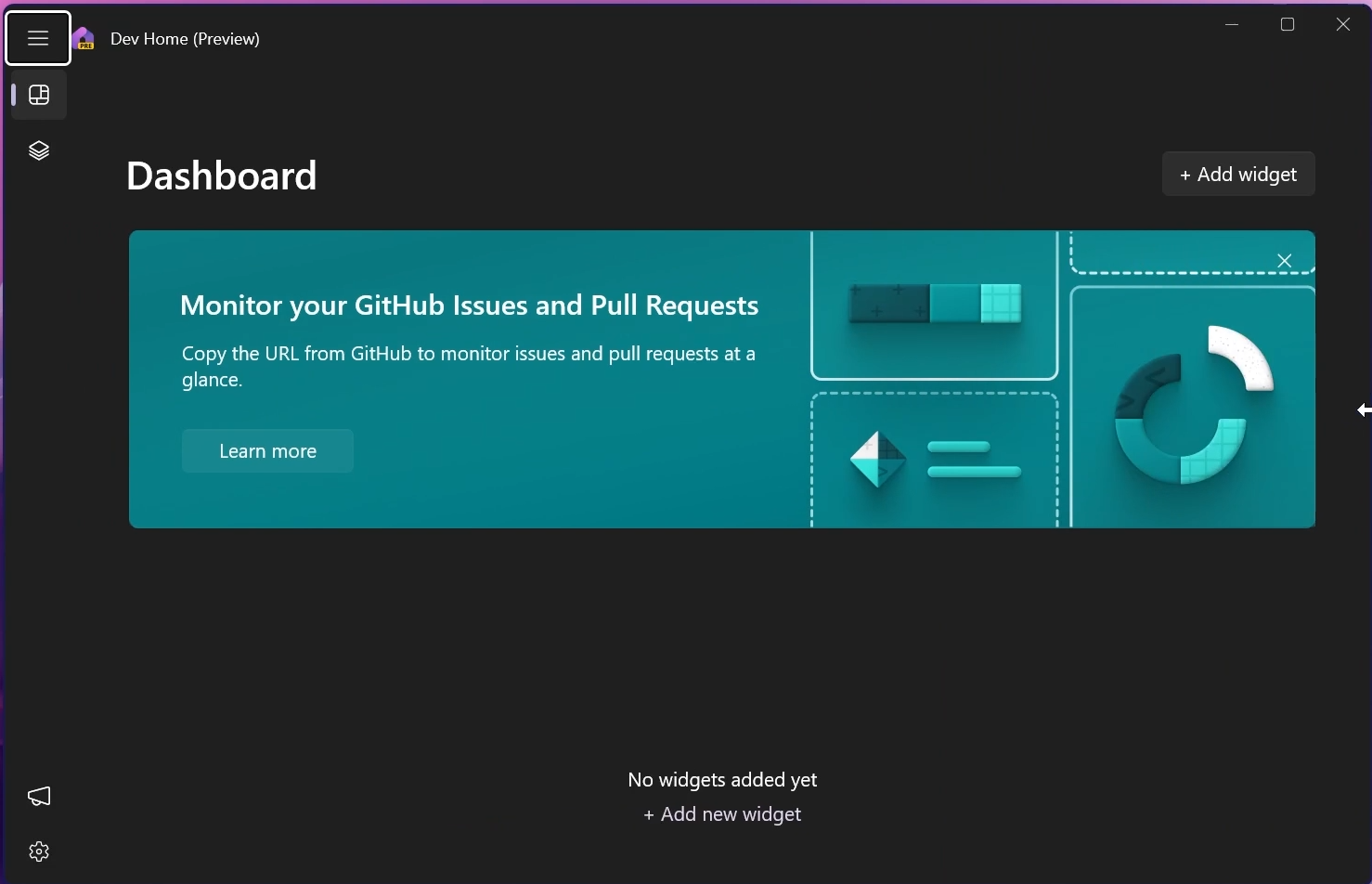The height and width of the screenshot is (884, 1372).
Task: Select the Dashboard sidebar icon
Action: (39, 95)
